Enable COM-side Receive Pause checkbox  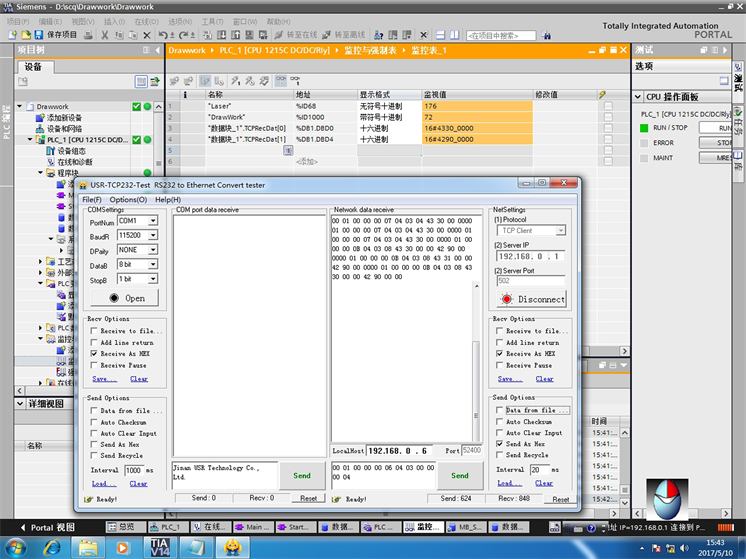(x=95, y=365)
